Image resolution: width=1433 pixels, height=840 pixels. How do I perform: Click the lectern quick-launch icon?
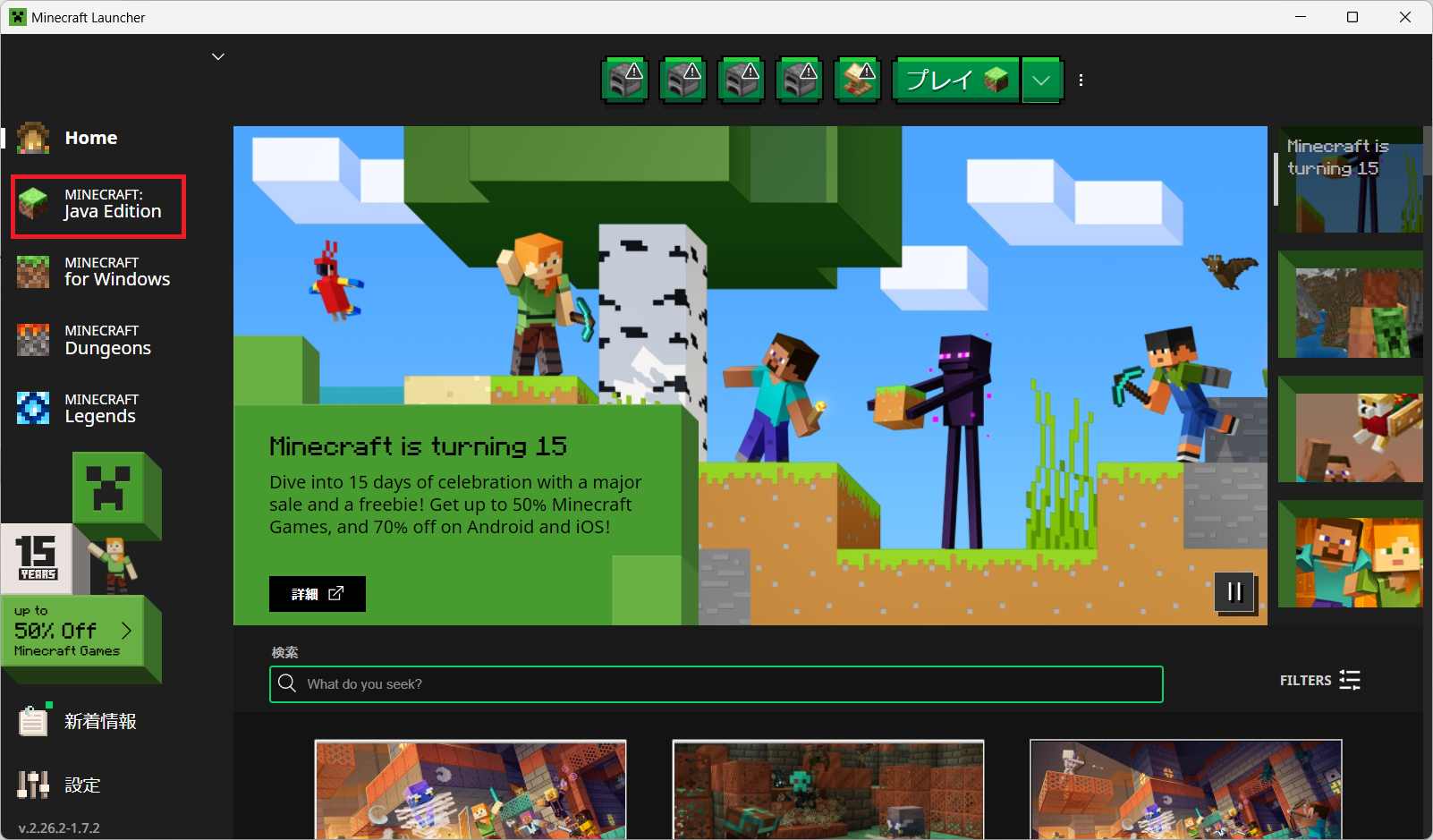point(857,81)
